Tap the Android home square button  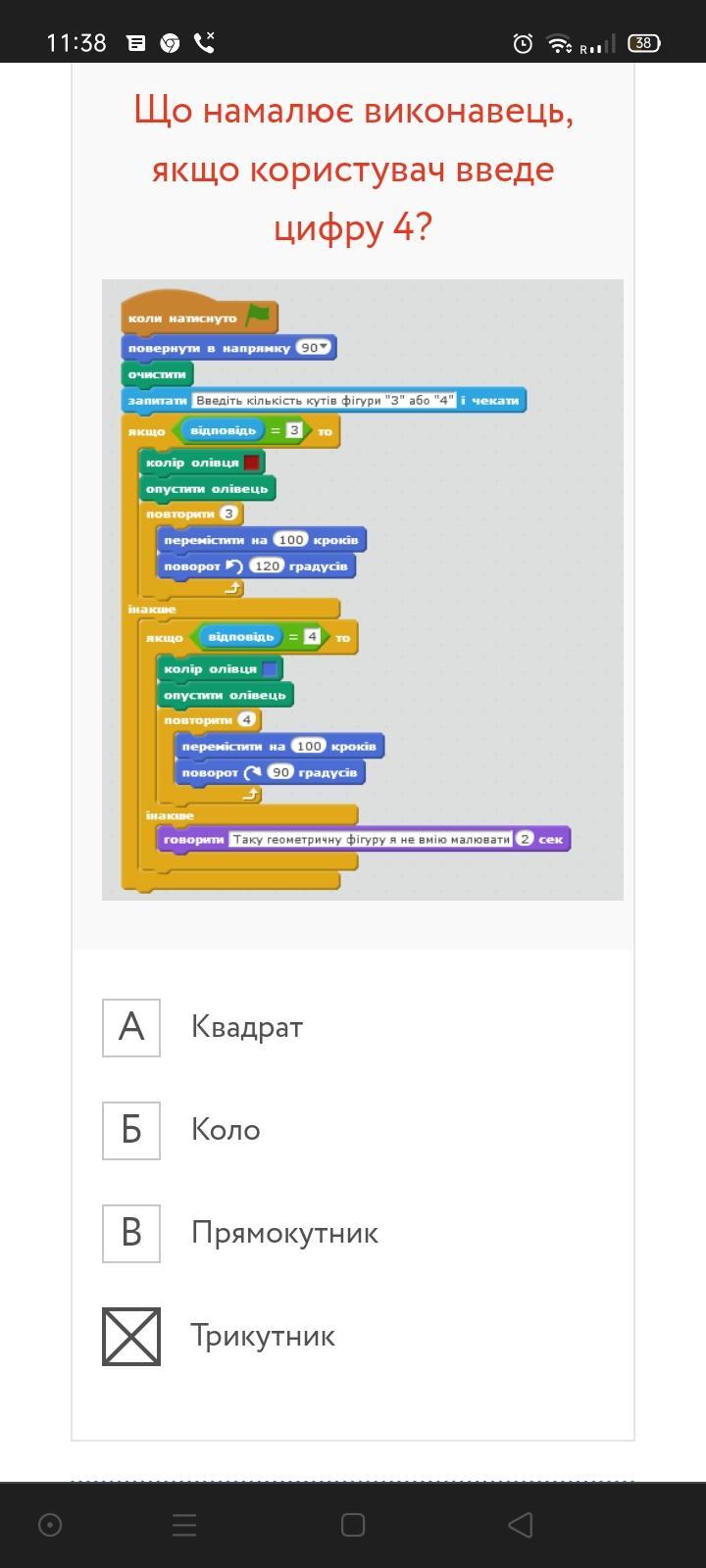pyautogui.click(x=353, y=1524)
